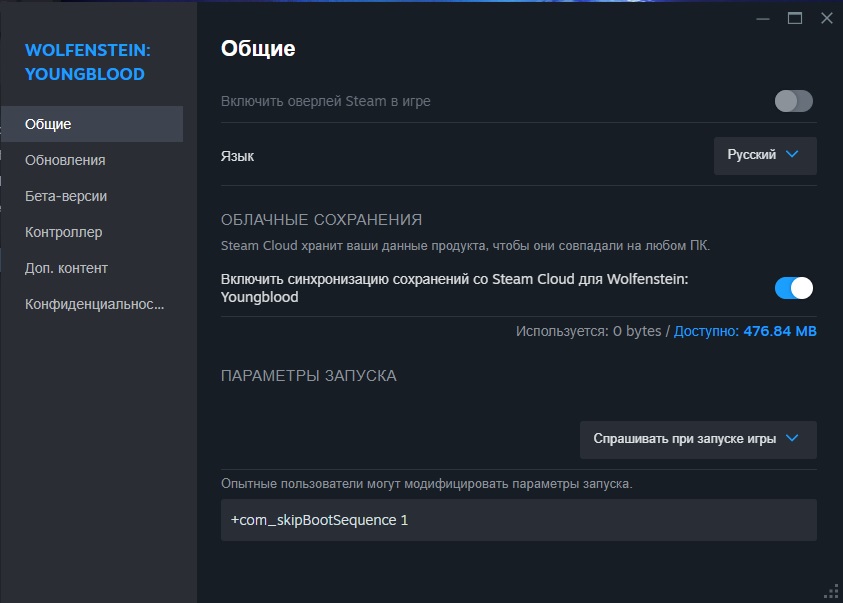Click the Steam Cloud sync label for Wolfenstein: Youngblood
The height and width of the screenshot is (603, 843).
(454, 288)
